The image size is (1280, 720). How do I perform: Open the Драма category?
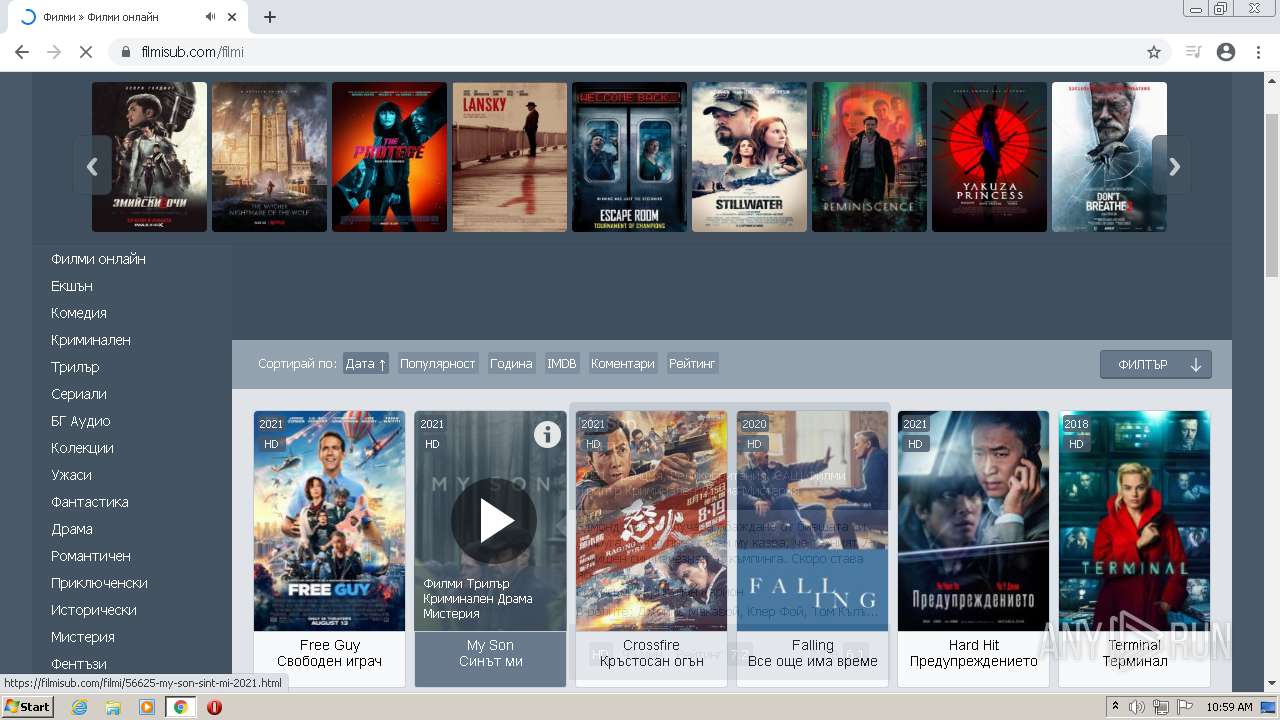(72, 529)
